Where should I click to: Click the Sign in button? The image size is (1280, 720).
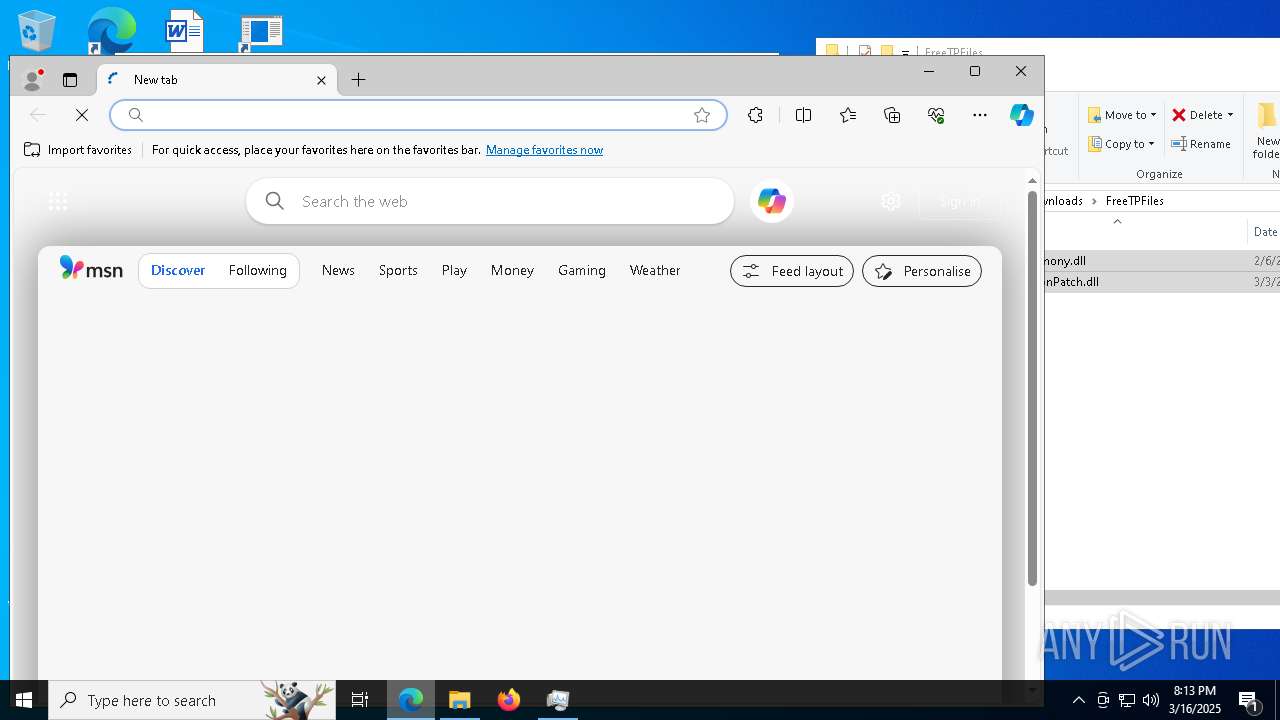[x=960, y=202]
